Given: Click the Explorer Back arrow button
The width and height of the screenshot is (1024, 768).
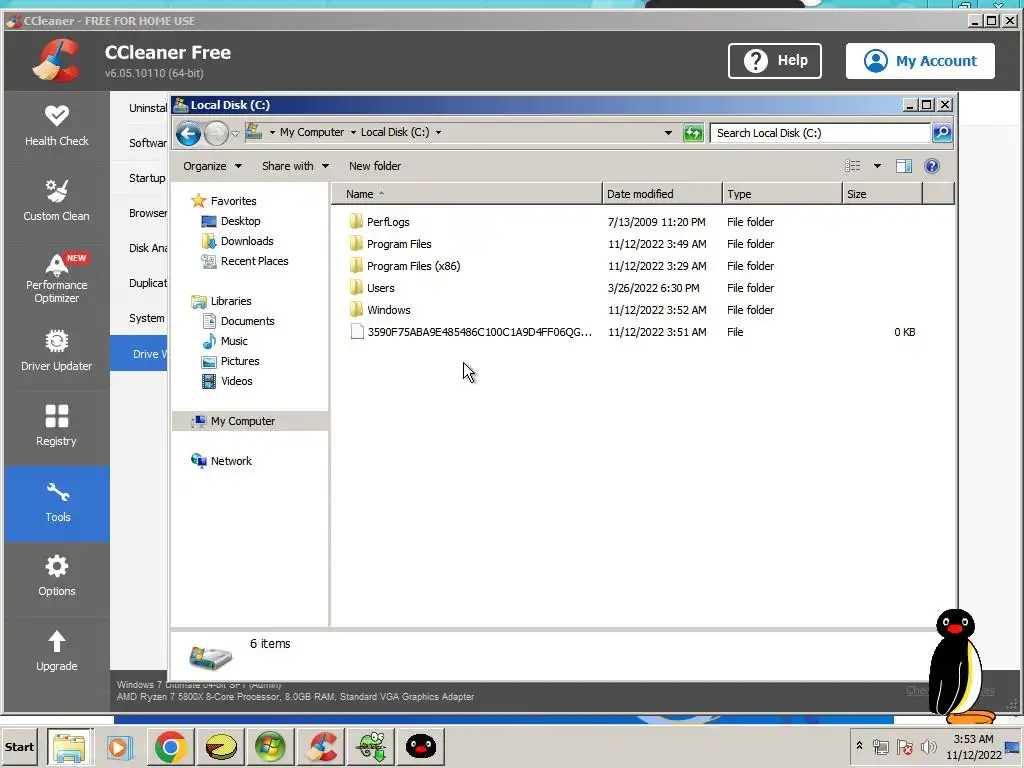Looking at the screenshot, I should [188, 133].
